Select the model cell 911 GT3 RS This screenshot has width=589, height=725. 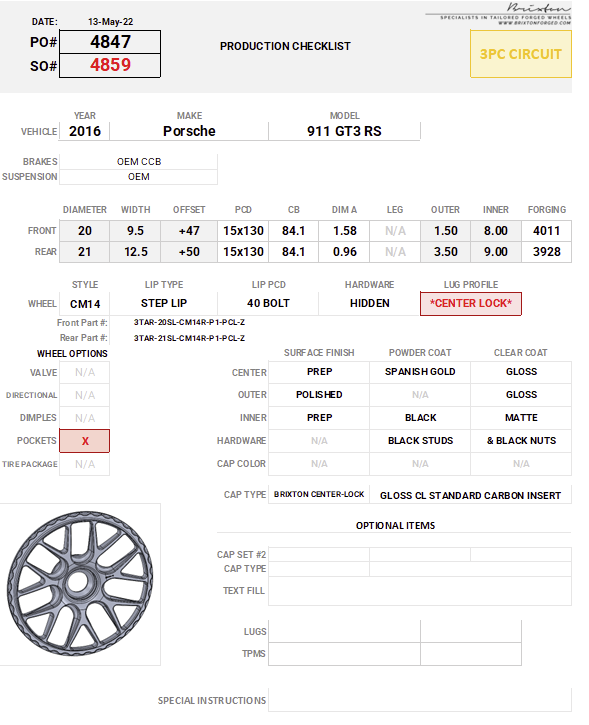coord(344,131)
